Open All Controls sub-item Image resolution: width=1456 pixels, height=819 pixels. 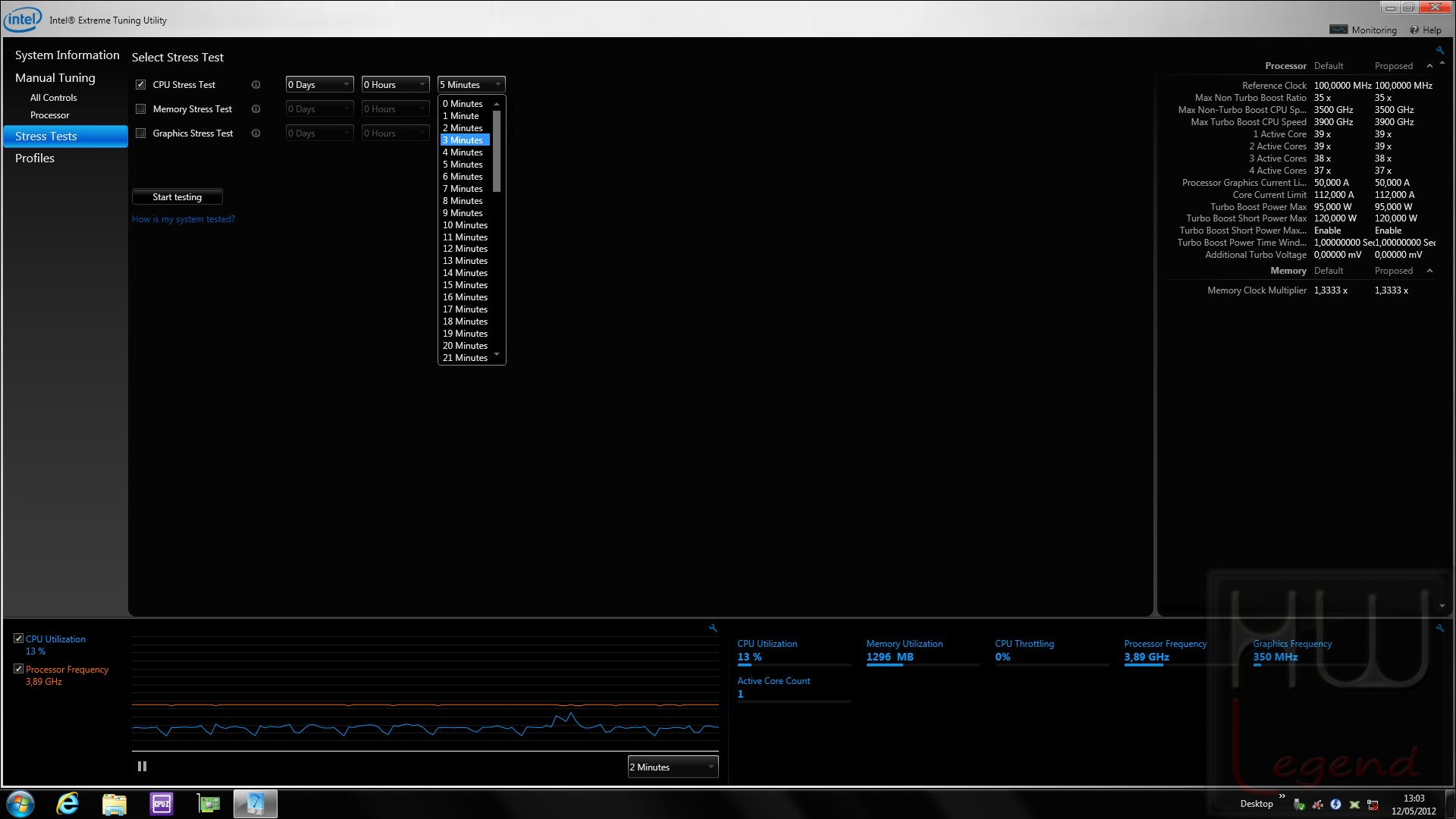click(x=53, y=98)
